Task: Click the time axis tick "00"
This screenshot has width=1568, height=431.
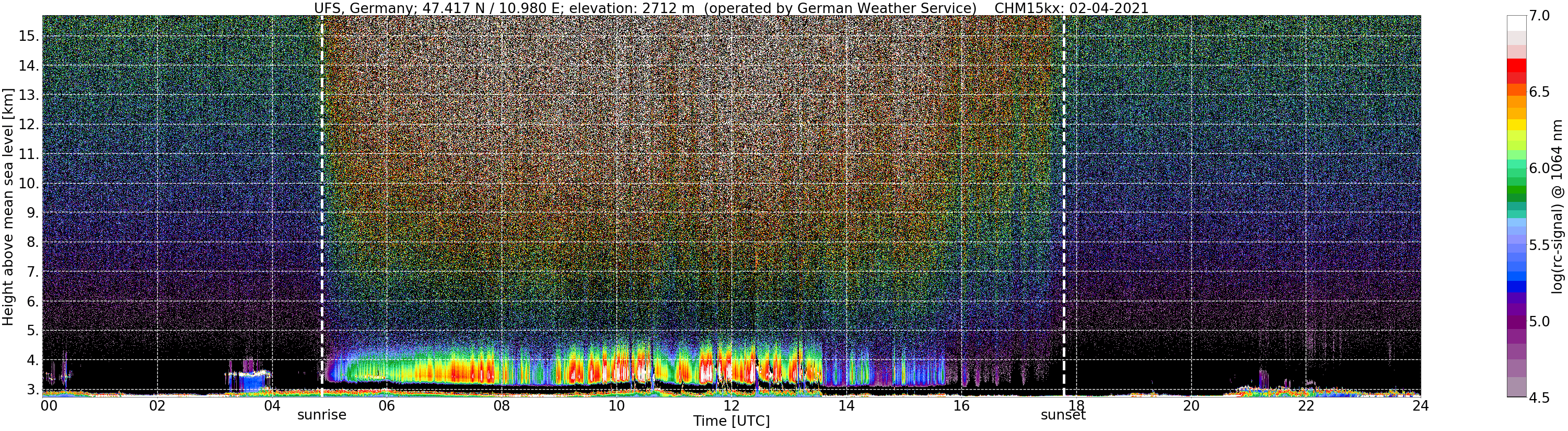Action: pyautogui.click(x=48, y=406)
